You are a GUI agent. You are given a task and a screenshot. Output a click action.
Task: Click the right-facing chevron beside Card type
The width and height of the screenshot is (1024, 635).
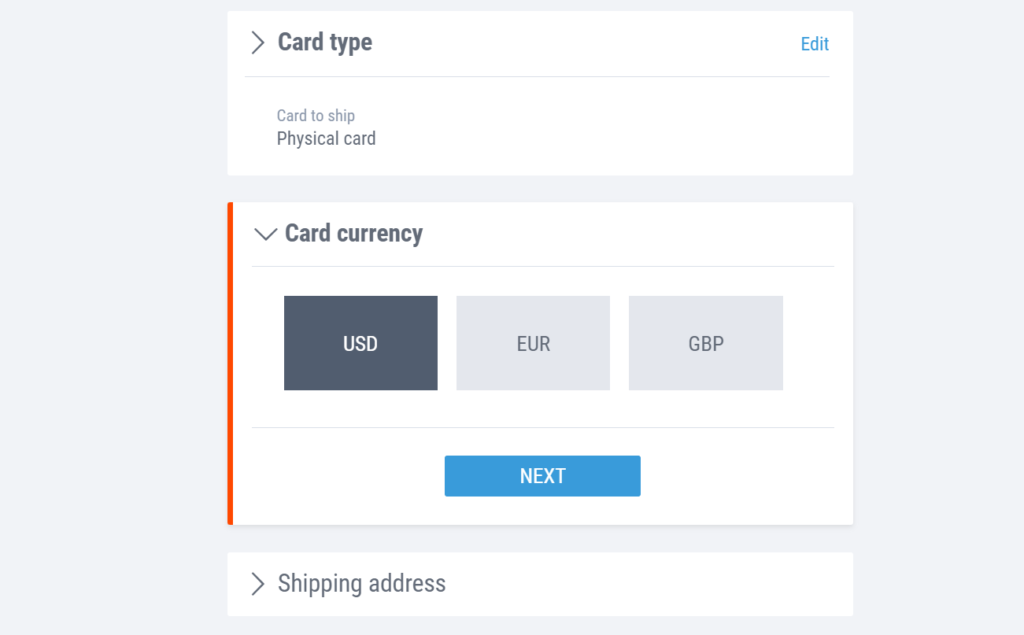click(x=258, y=43)
